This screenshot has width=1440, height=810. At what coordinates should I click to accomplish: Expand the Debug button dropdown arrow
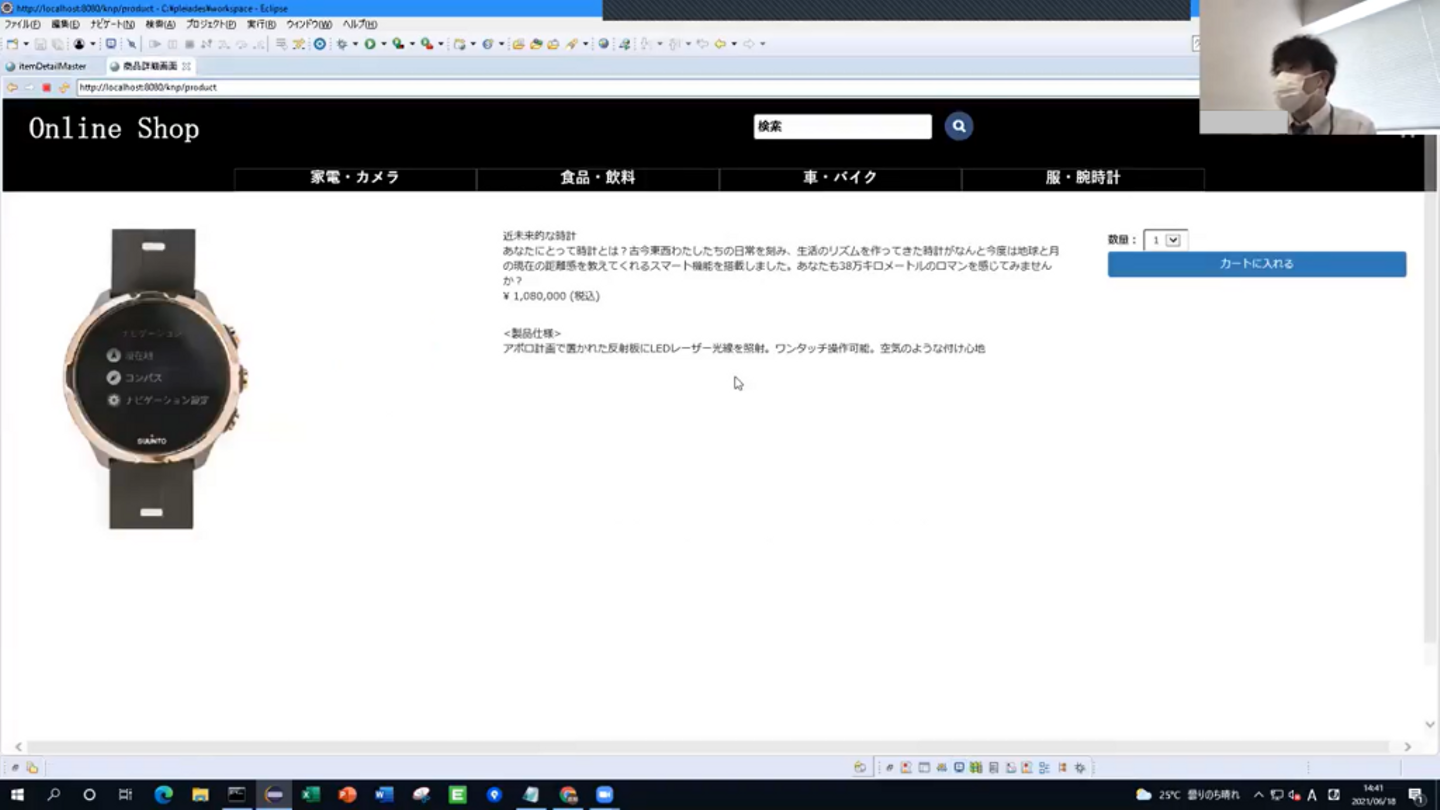point(355,44)
